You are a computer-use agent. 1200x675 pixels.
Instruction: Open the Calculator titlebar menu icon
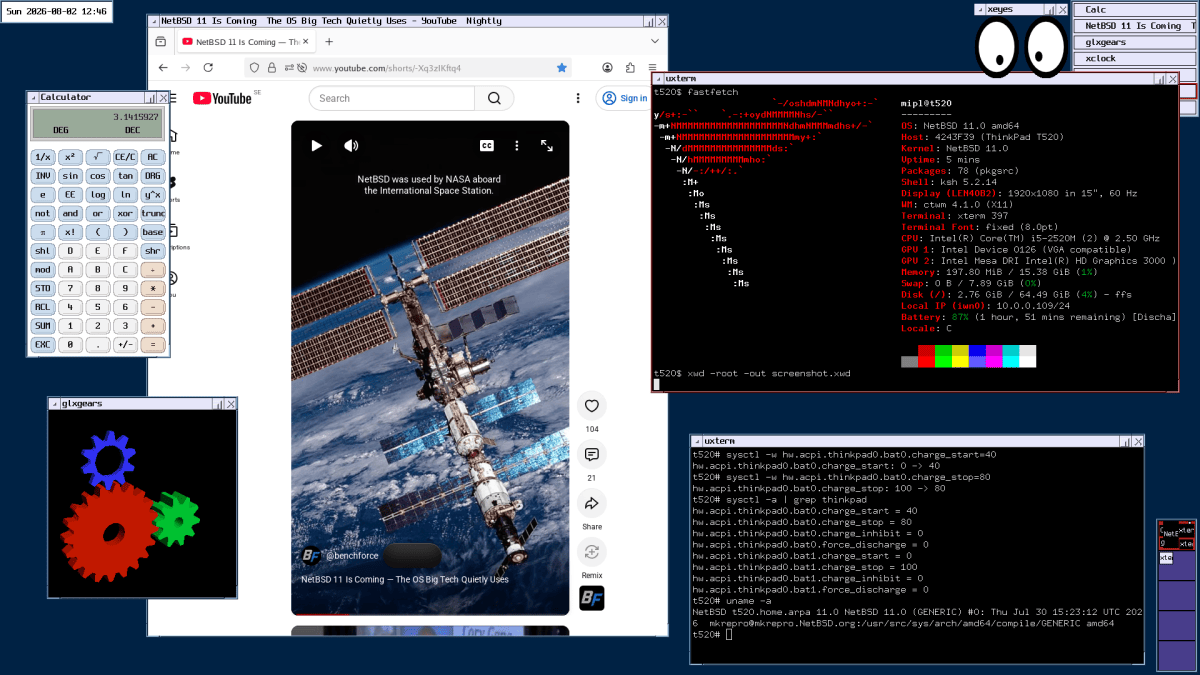[x=33, y=97]
